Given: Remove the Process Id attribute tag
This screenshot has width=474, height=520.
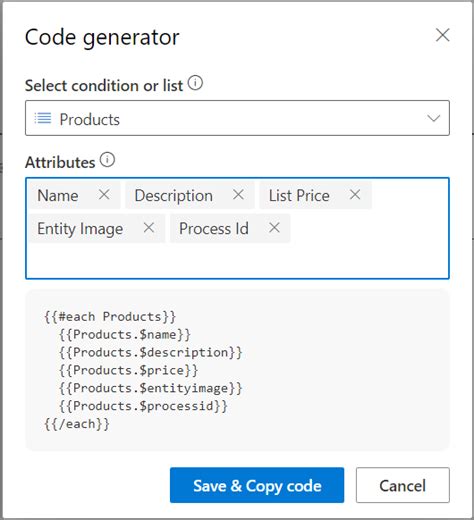Looking at the screenshot, I should coord(274,228).
